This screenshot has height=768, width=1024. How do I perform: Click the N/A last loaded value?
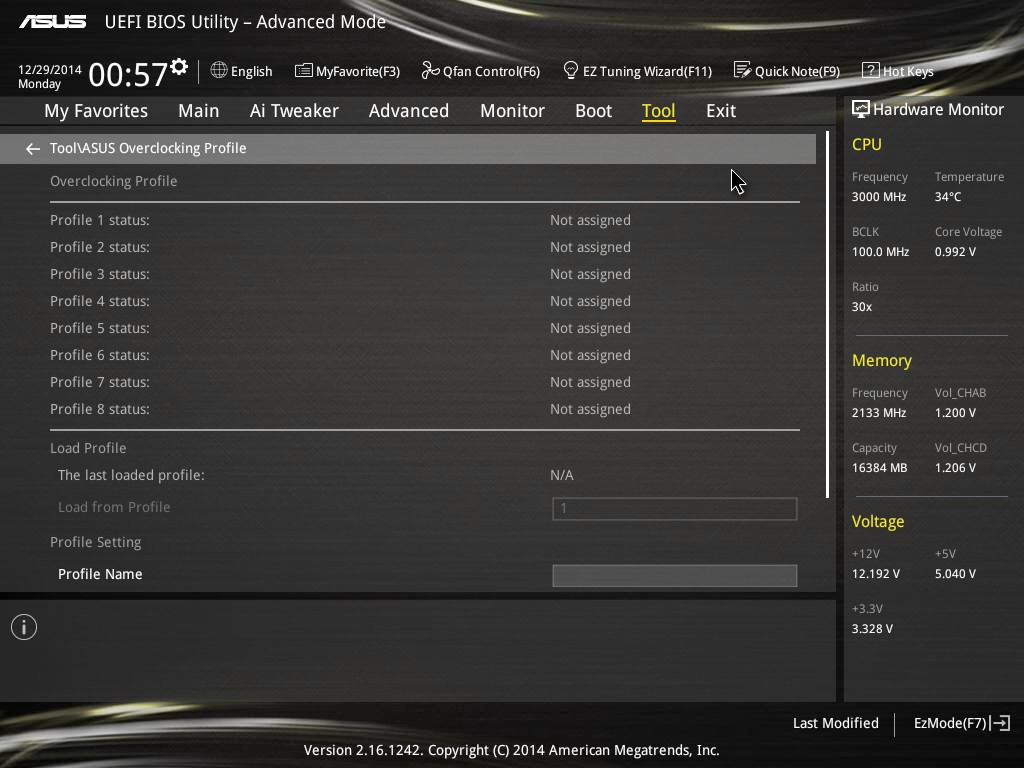562,475
